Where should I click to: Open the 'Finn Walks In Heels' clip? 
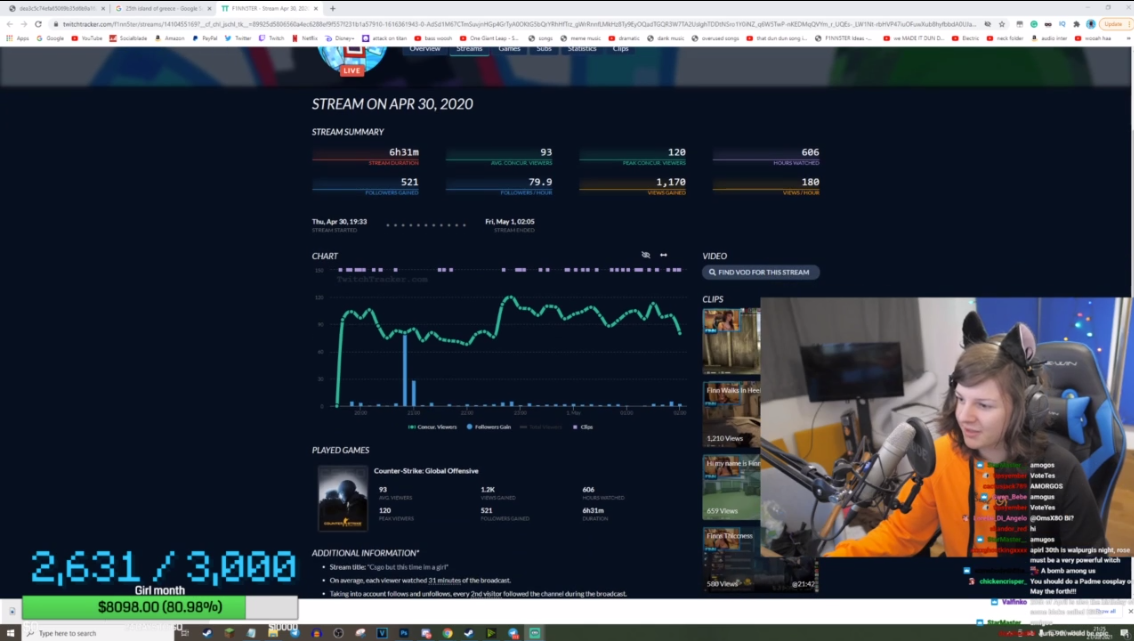pos(731,414)
